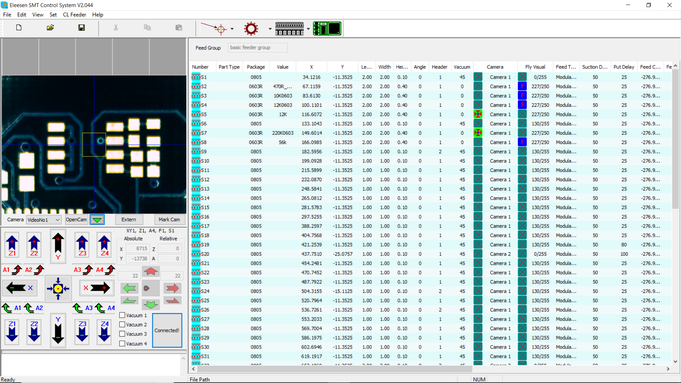Viewport: 681px width, 383px height.
Task: Click the feeder strip toolbar icon
Action: (x=289, y=29)
